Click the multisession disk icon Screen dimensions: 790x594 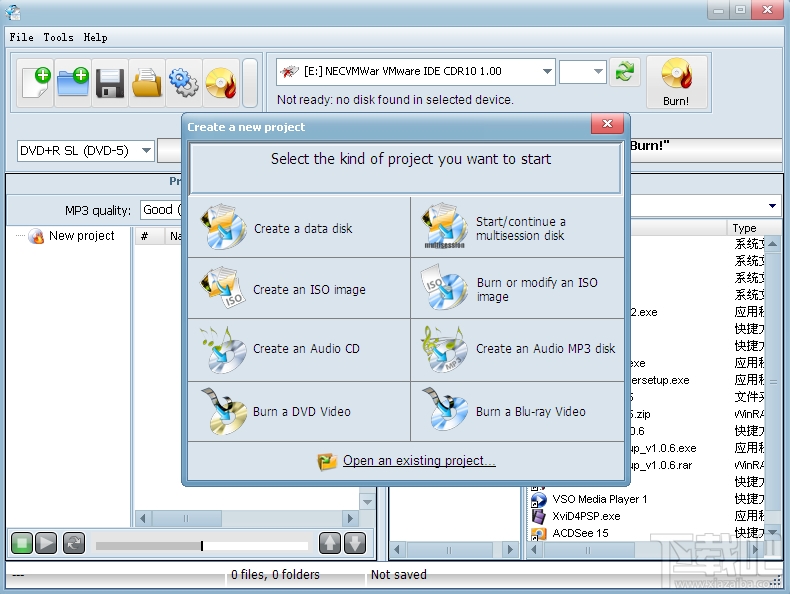tap(444, 225)
